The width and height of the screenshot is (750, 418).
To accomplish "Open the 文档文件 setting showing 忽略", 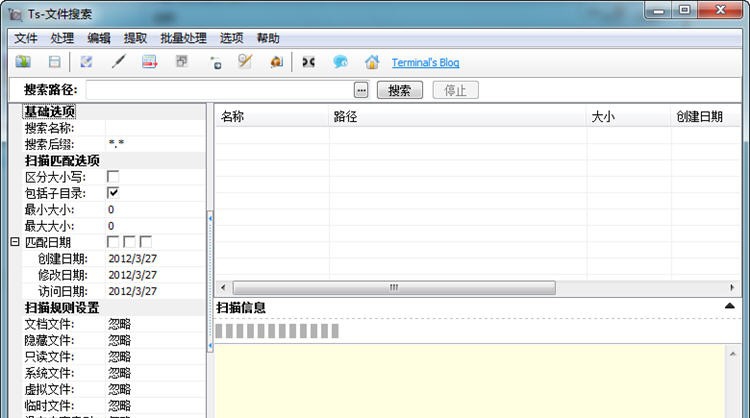I will 155,324.
